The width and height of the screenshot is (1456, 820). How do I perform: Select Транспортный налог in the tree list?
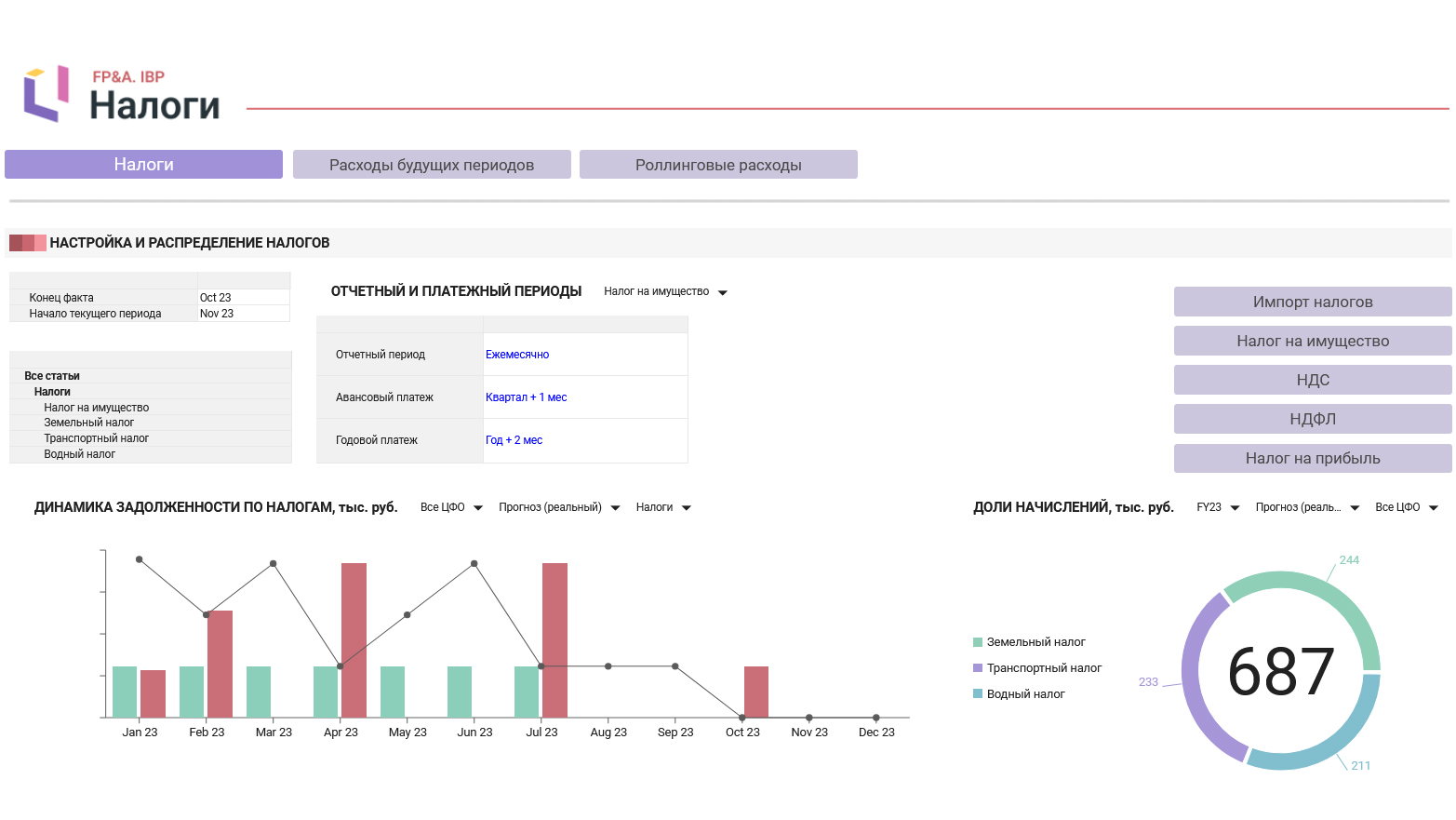97,438
